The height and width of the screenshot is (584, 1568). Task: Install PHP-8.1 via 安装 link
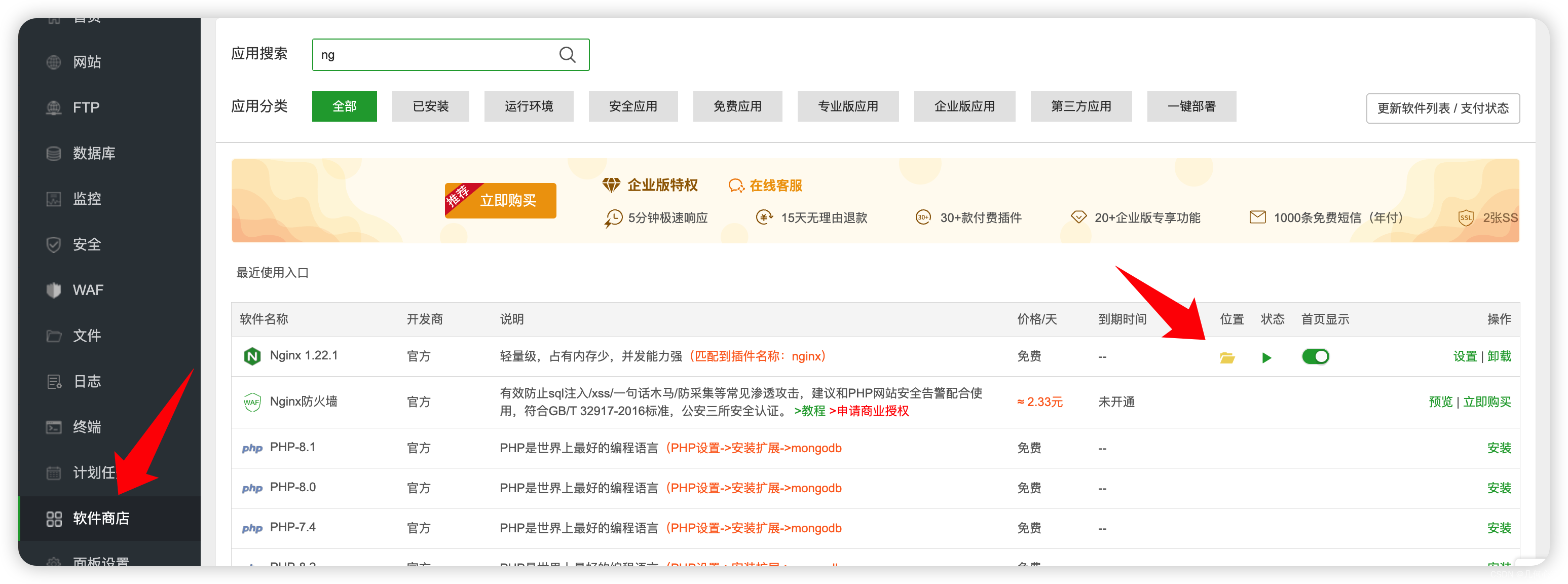[1499, 448]
